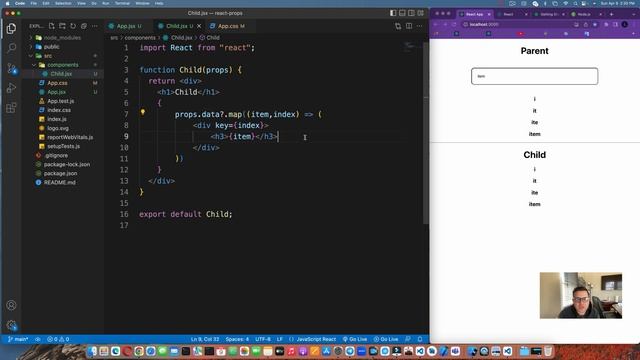
Task: Open the Manage gear in activity bar
Action: [x=11, y=325]
